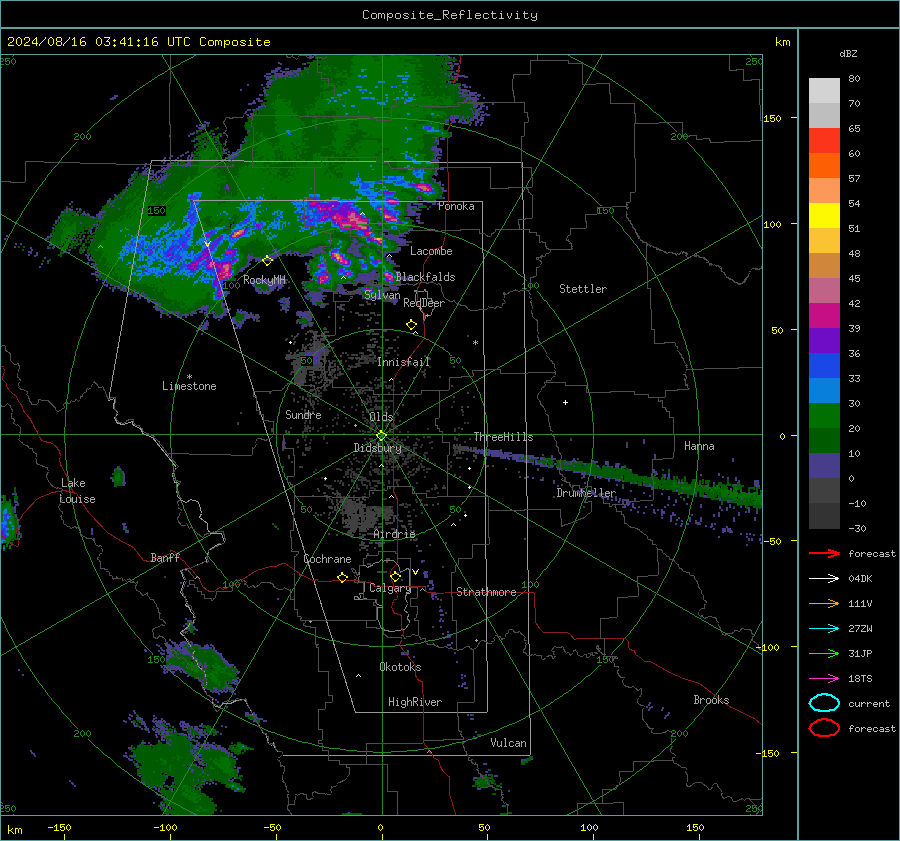Click the asterisk marker above Limestone
900x841 pixels.
point(189,377)
